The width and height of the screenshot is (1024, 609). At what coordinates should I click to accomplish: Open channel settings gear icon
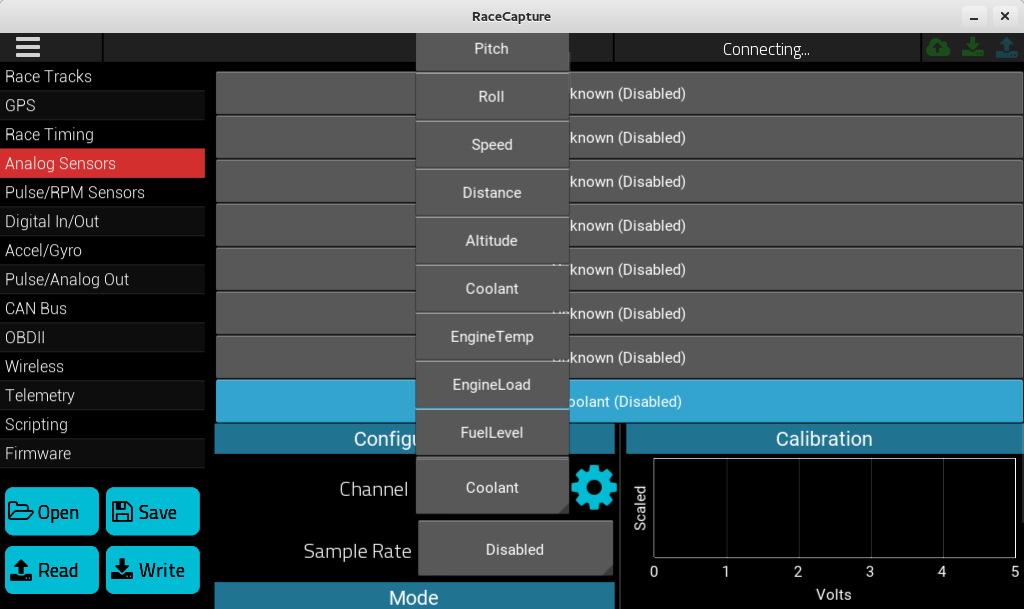[x=594, y=487]
